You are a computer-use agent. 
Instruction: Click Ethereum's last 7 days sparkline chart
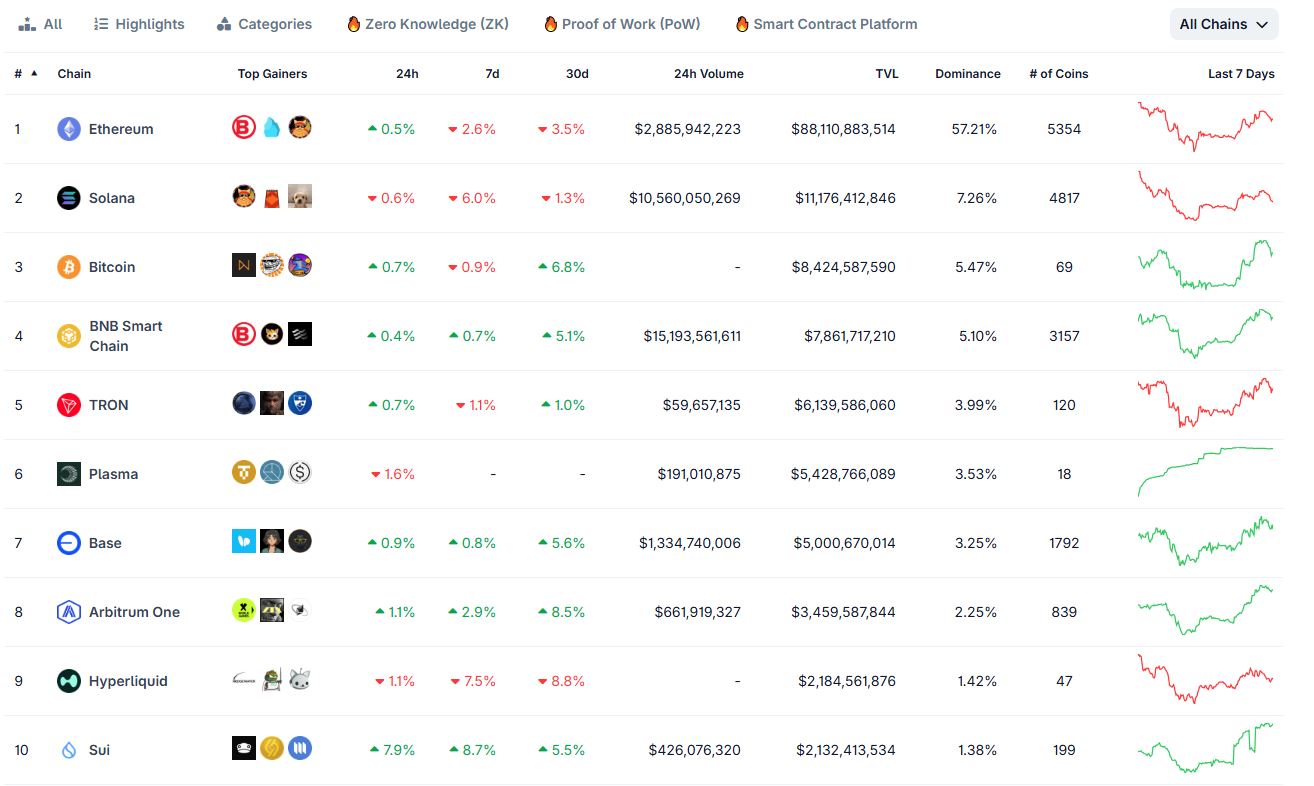click(x=1205, y=127)
